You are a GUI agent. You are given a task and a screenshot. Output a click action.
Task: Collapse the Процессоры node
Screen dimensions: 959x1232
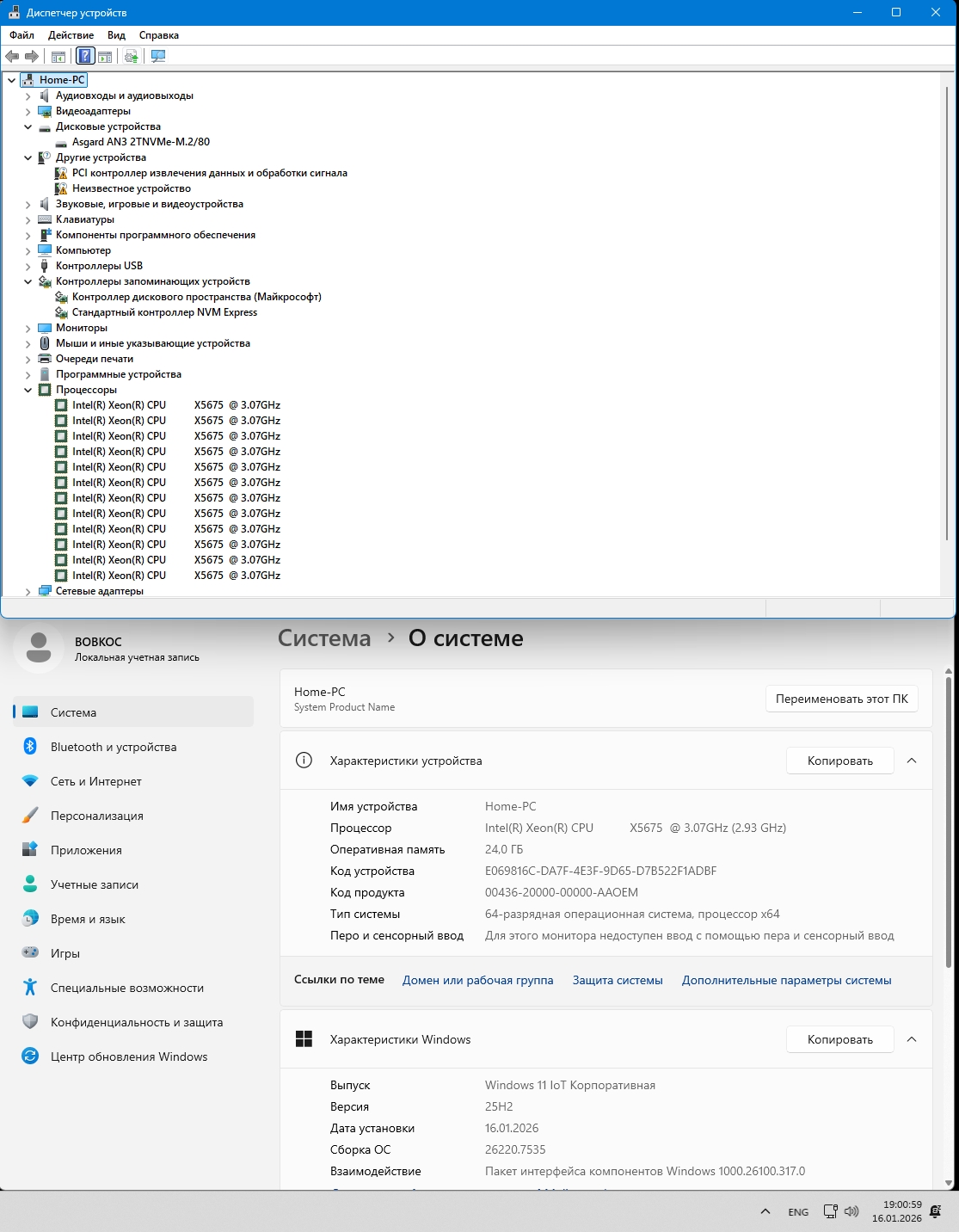(x=28, y=390)
